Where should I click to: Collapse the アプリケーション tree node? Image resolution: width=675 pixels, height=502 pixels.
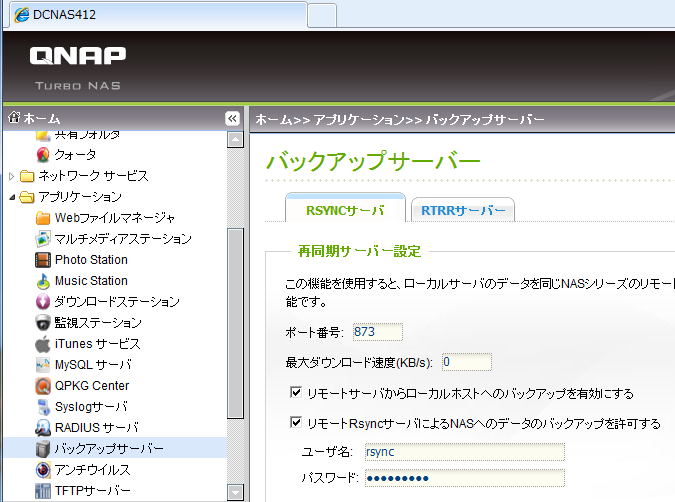point(11,197)
